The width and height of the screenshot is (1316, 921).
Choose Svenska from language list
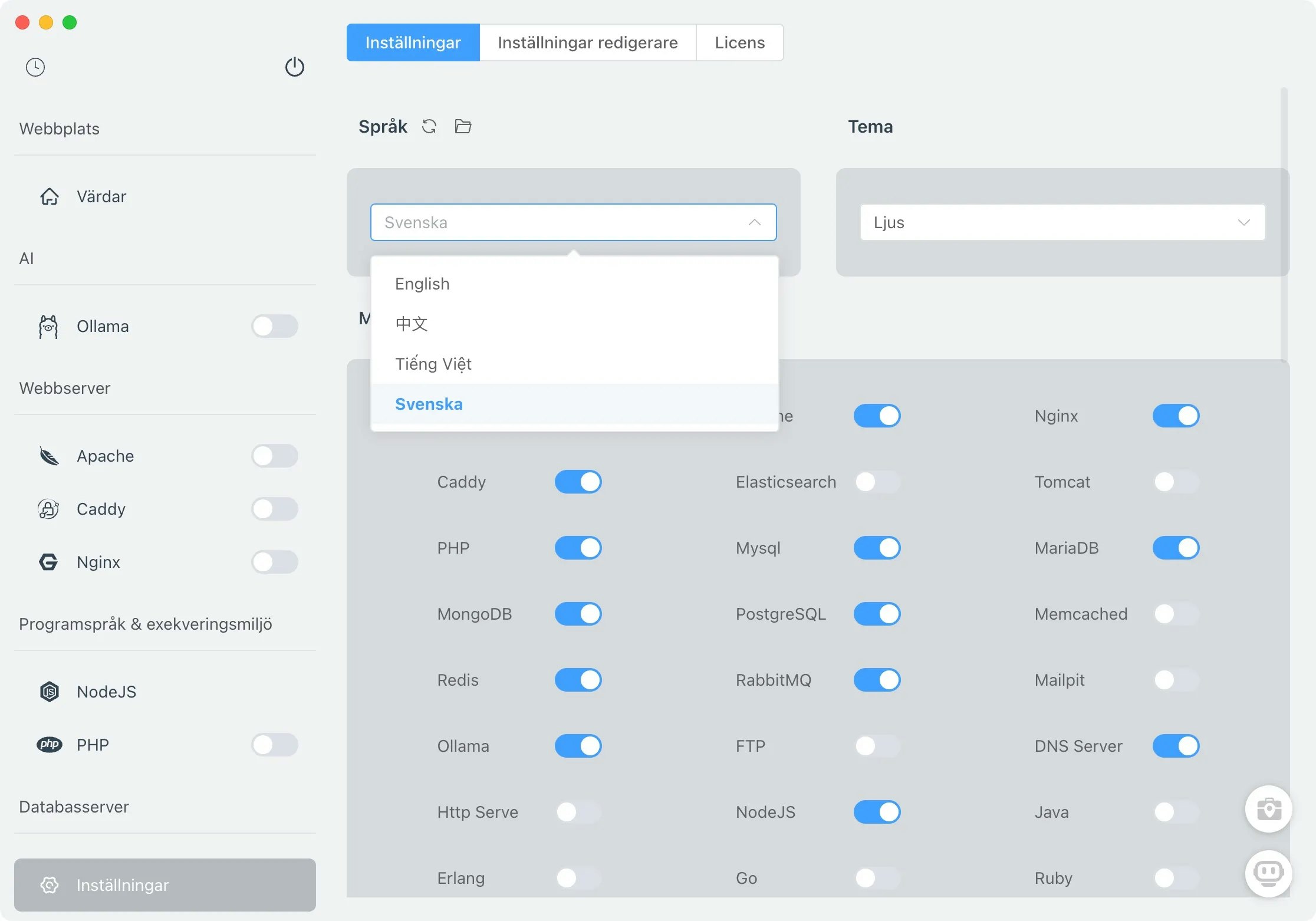[575, 404]
